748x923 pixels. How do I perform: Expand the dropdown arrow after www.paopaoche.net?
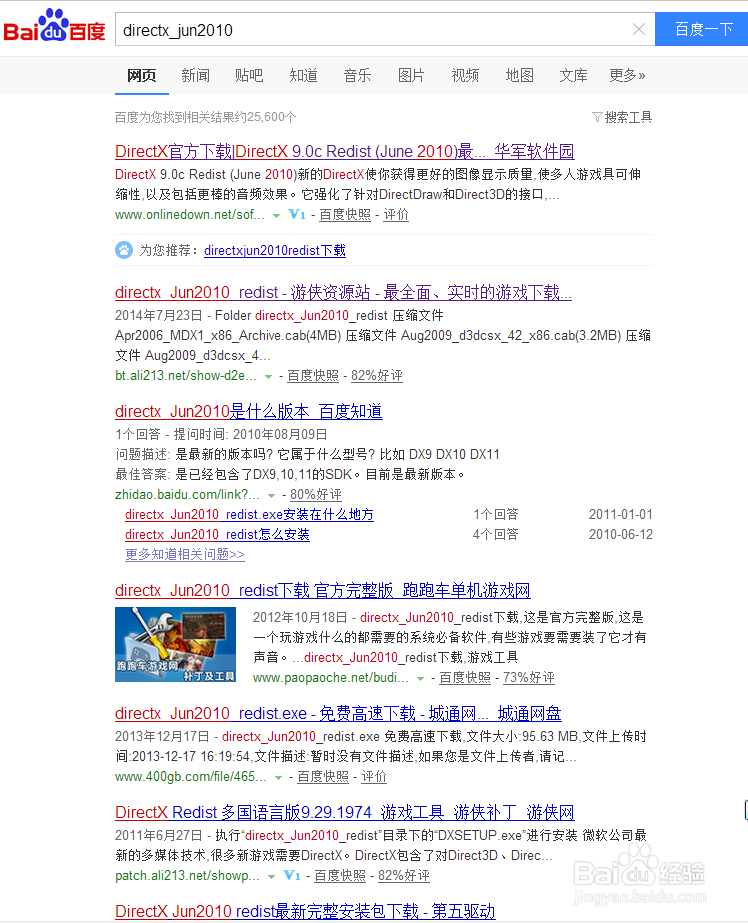point(420,679)
